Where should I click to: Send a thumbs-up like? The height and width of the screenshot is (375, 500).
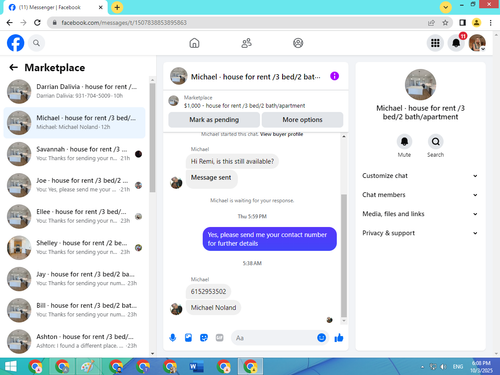[339, 338]
